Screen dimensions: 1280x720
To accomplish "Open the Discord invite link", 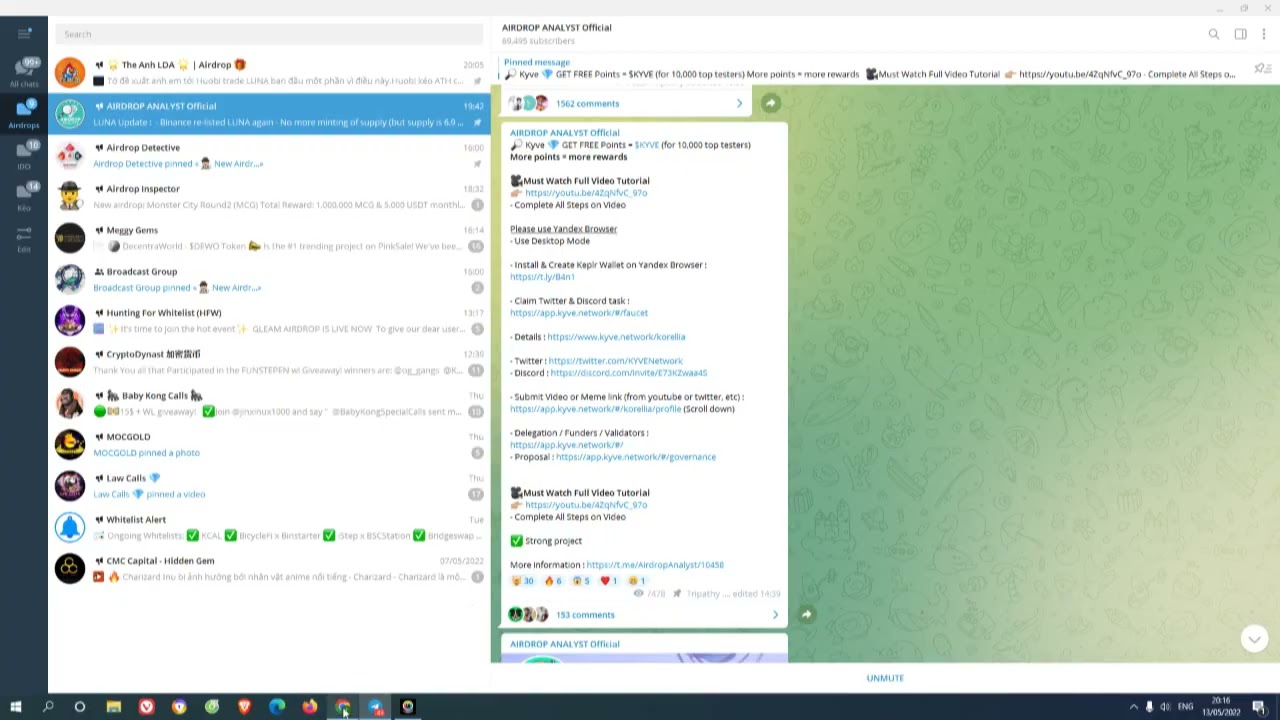I will coord(628,373).
